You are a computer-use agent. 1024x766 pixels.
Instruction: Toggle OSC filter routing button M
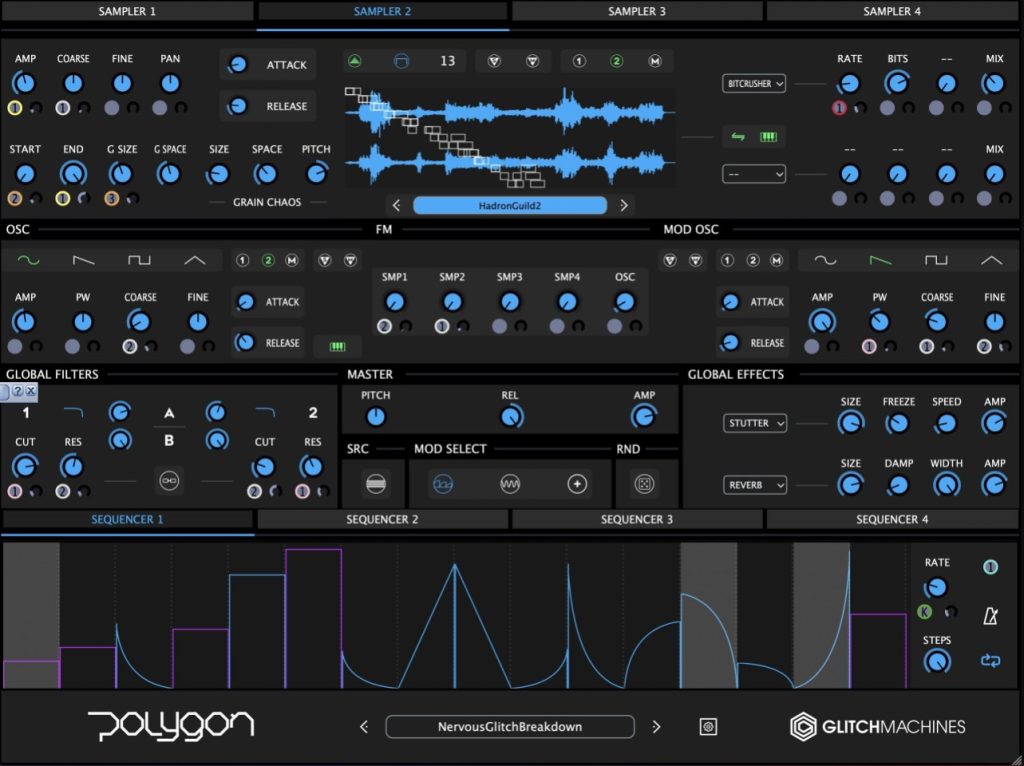tap(292, 261)
